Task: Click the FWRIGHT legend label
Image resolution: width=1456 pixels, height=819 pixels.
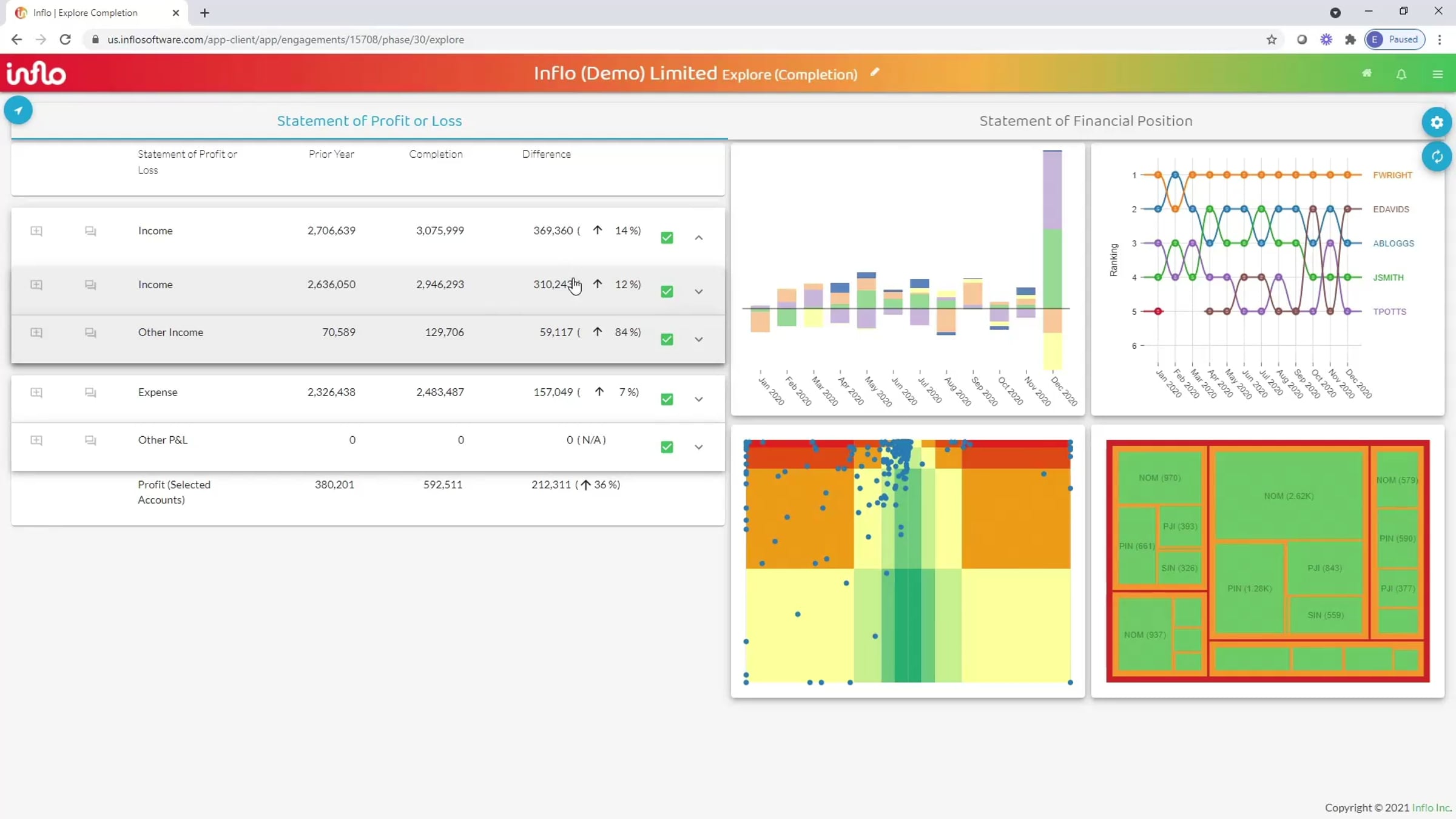Action: pos(1392,175)
